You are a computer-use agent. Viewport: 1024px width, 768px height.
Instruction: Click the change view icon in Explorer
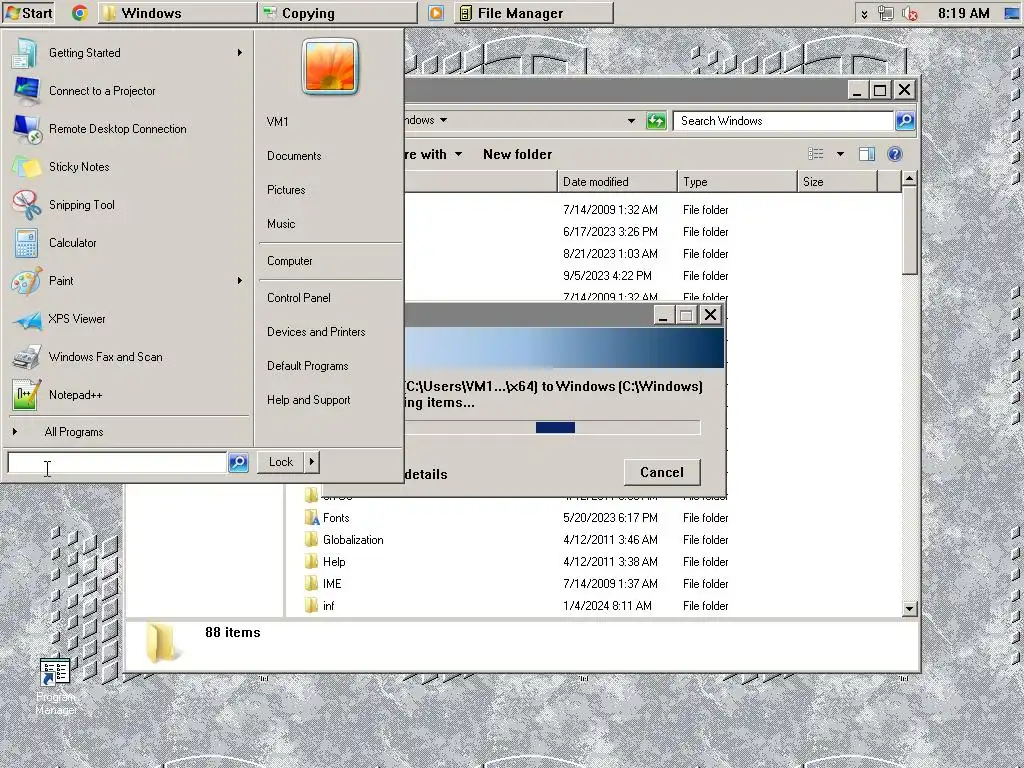(816, 154)
